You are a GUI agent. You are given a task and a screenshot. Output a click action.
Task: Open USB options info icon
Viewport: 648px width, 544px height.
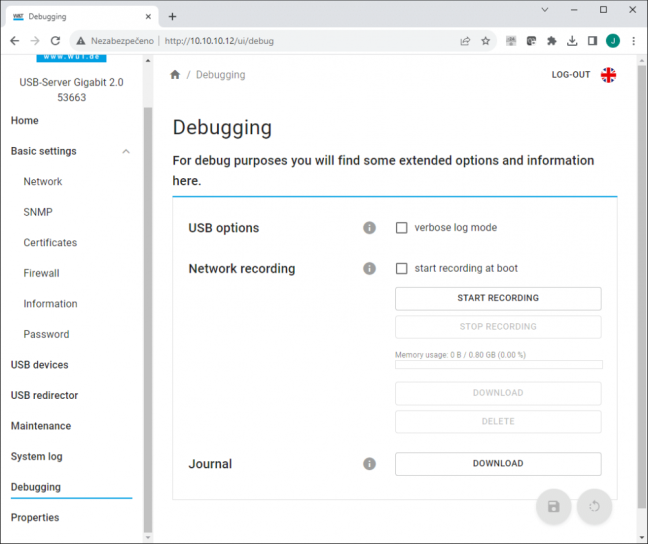pos(369,227)
